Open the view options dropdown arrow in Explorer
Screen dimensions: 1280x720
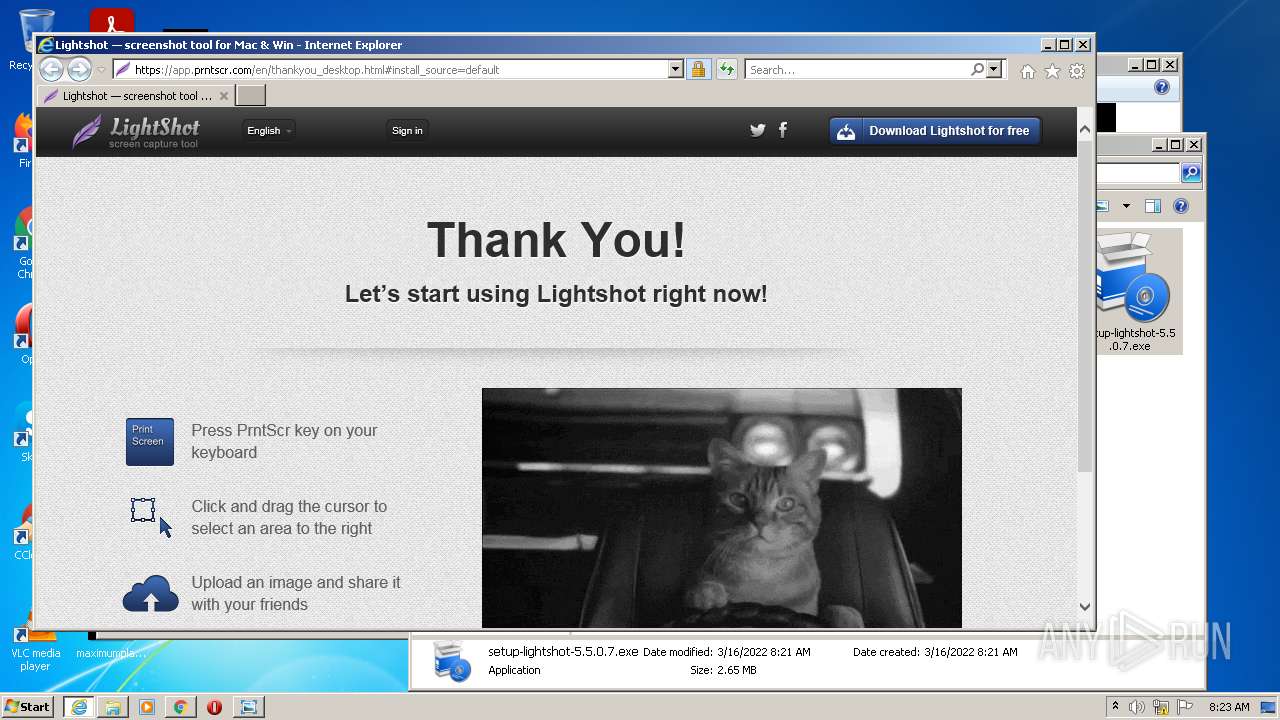point(1126,206)
